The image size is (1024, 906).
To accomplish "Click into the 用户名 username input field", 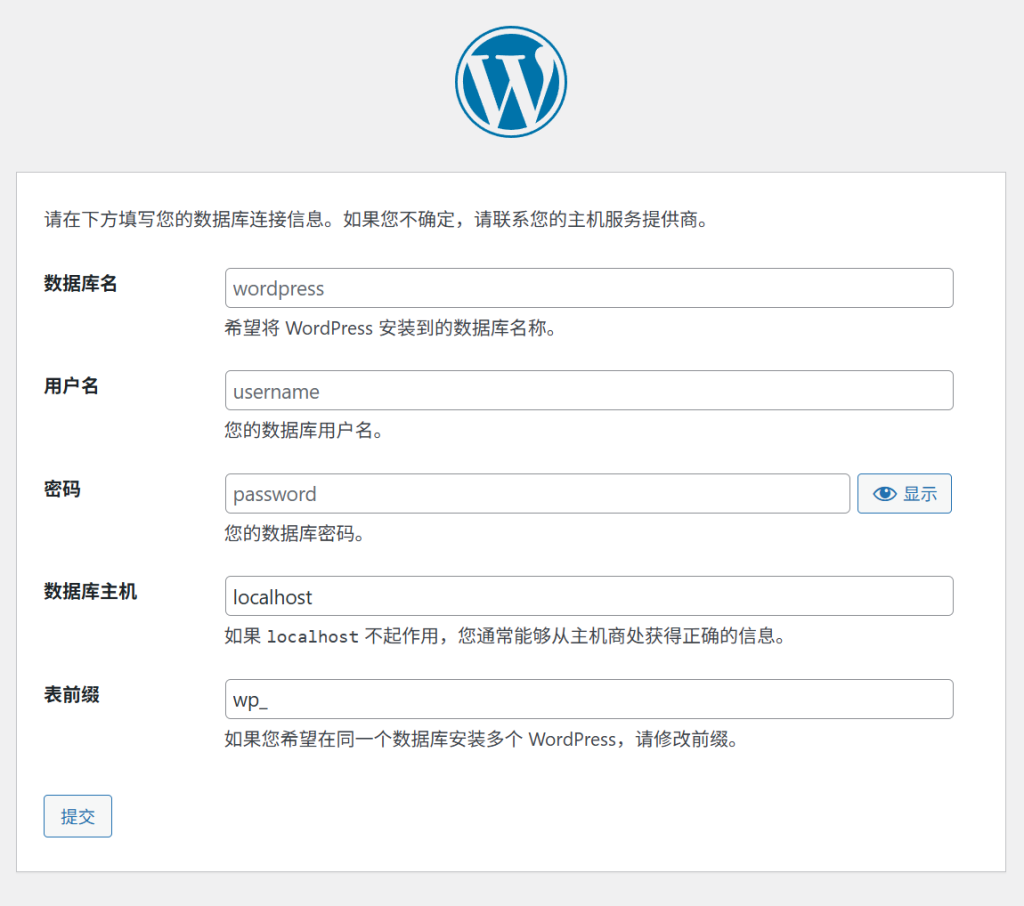I will tap(588, 391).
